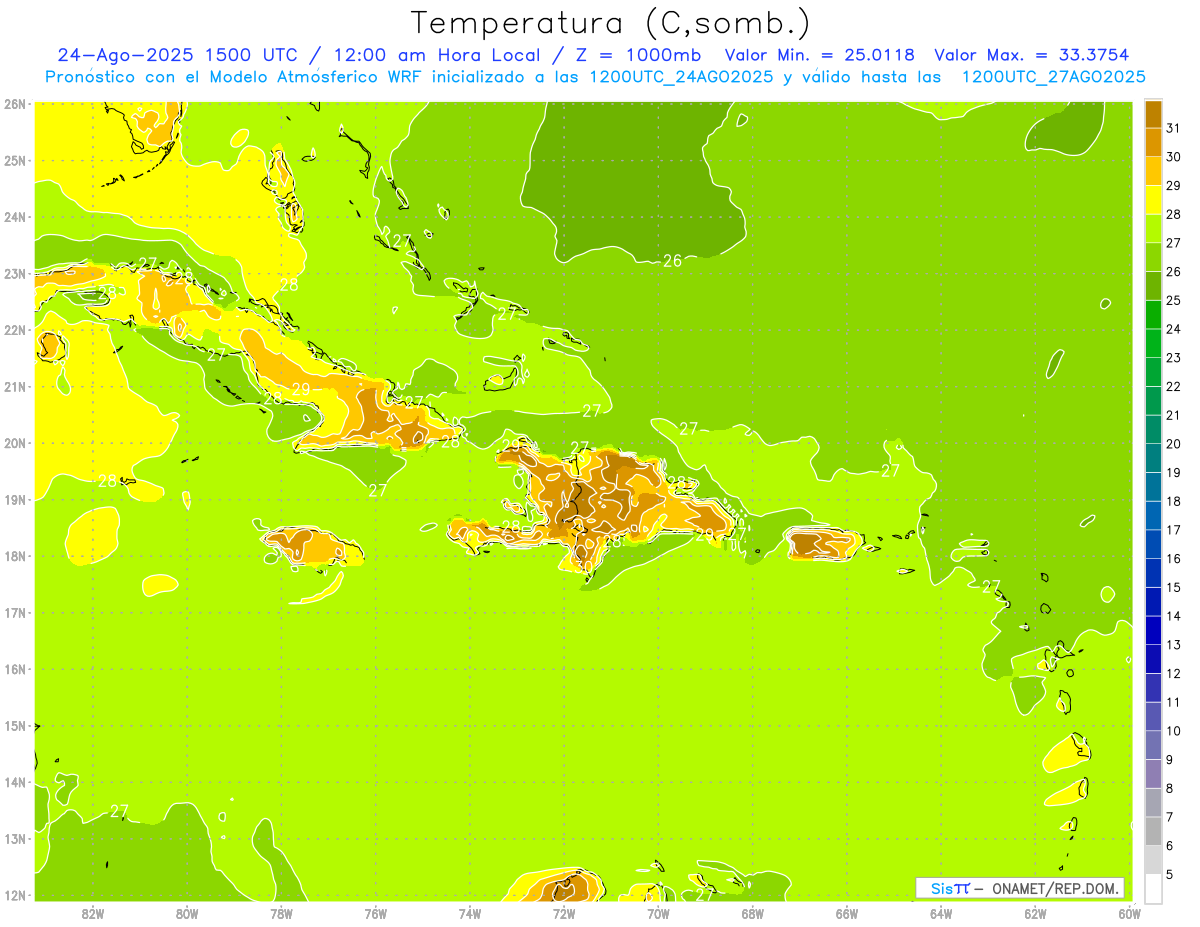Click the 76W longitude axis label
Viewport: 1200px width, 927px height.
click(375, 913)
